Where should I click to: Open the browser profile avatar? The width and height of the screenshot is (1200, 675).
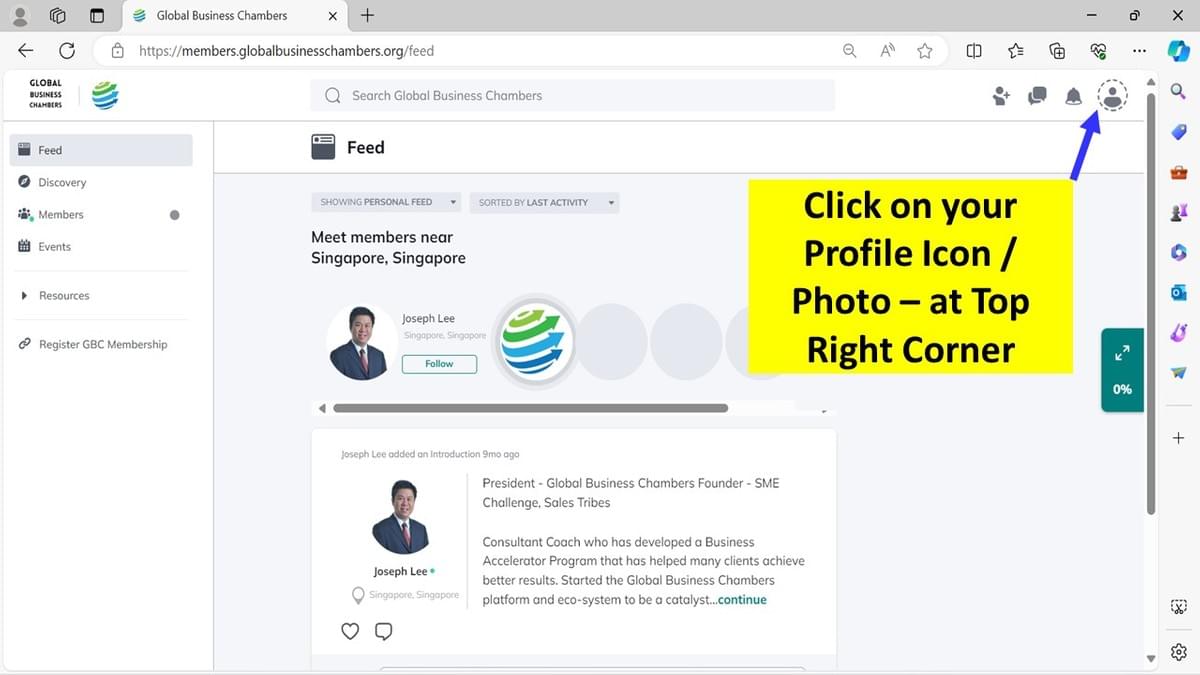[20, 16]
